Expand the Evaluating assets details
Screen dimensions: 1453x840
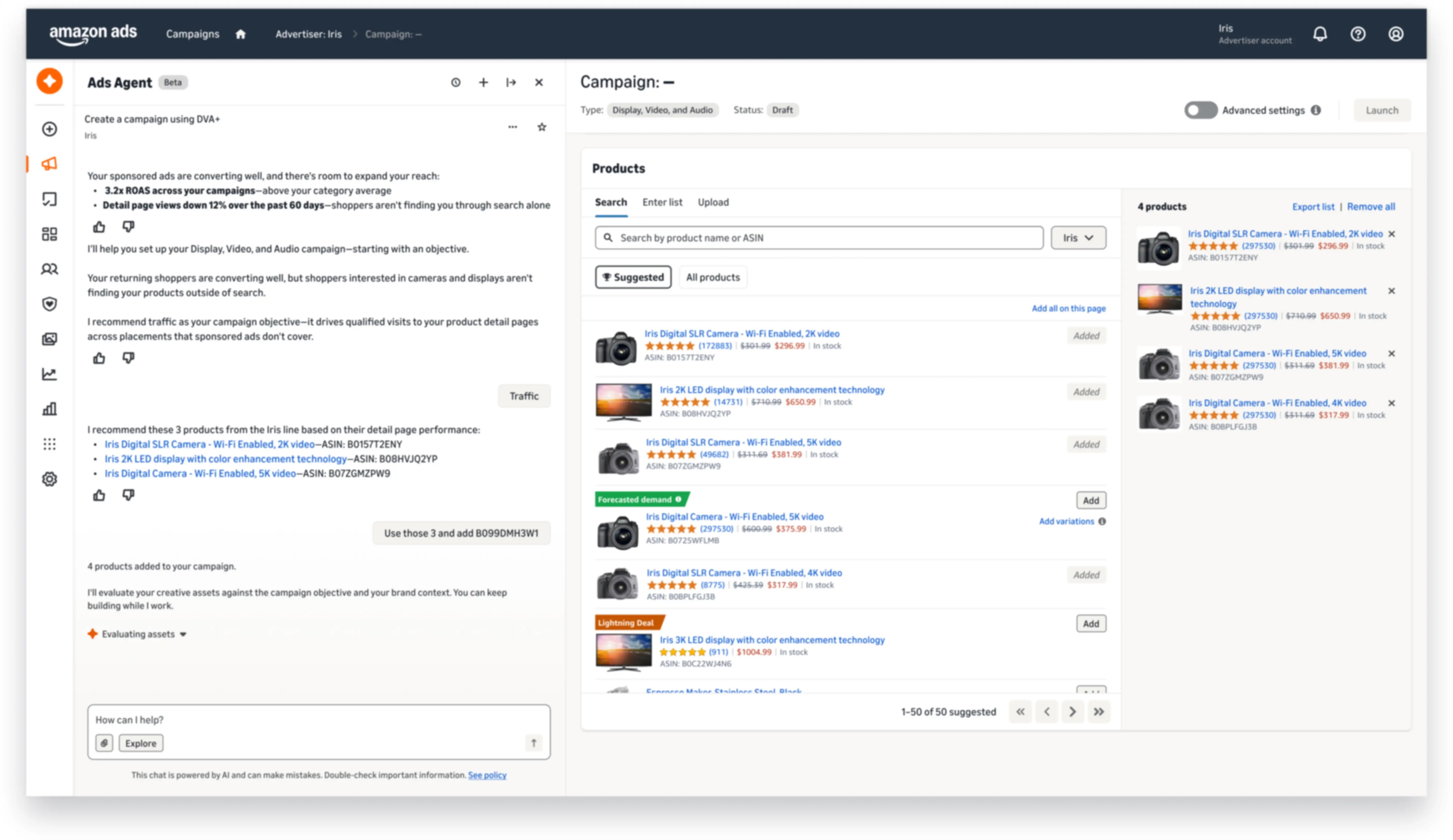click(183, 634)
